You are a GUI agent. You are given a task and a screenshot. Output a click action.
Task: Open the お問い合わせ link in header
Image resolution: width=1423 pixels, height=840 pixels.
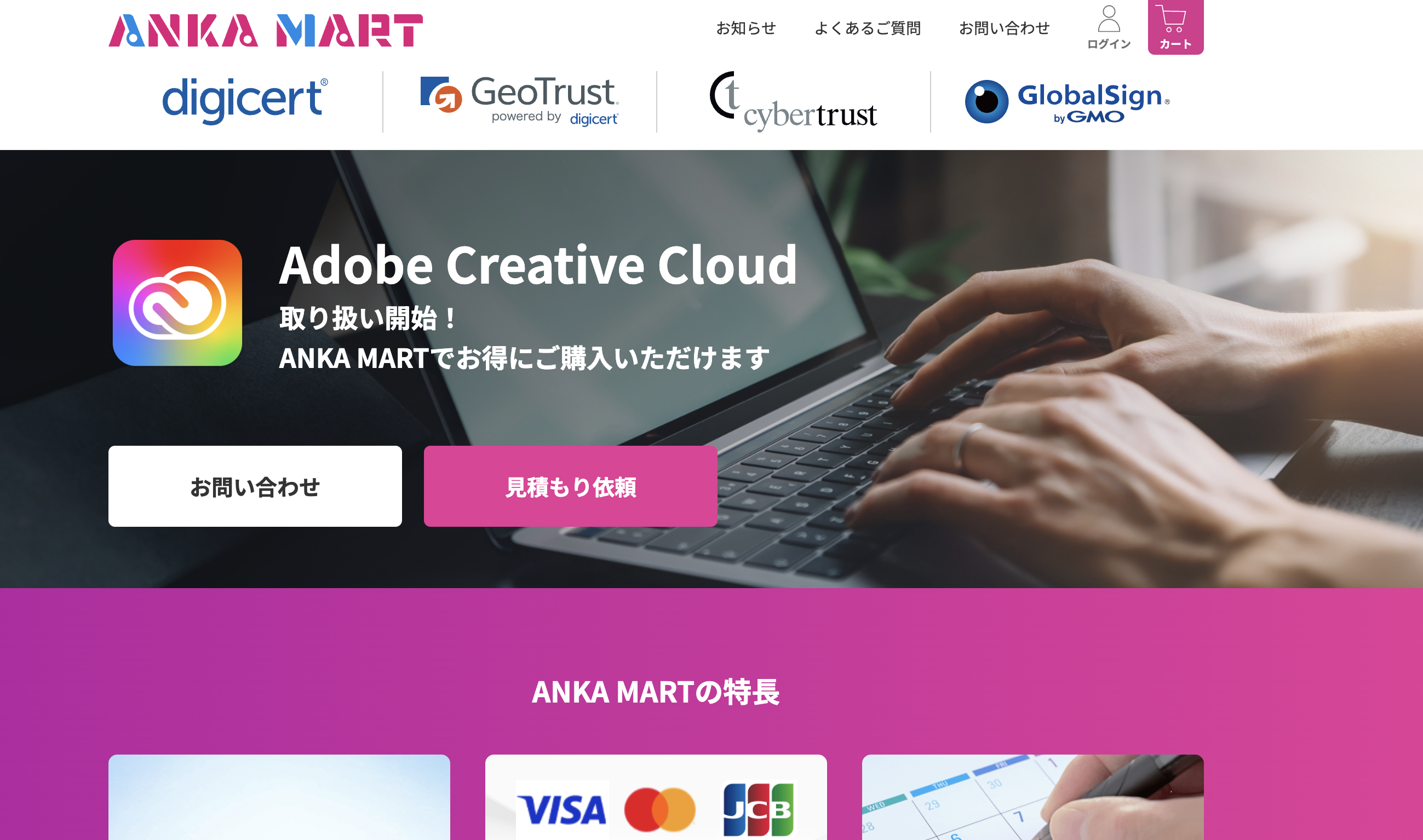[1004, 28]
